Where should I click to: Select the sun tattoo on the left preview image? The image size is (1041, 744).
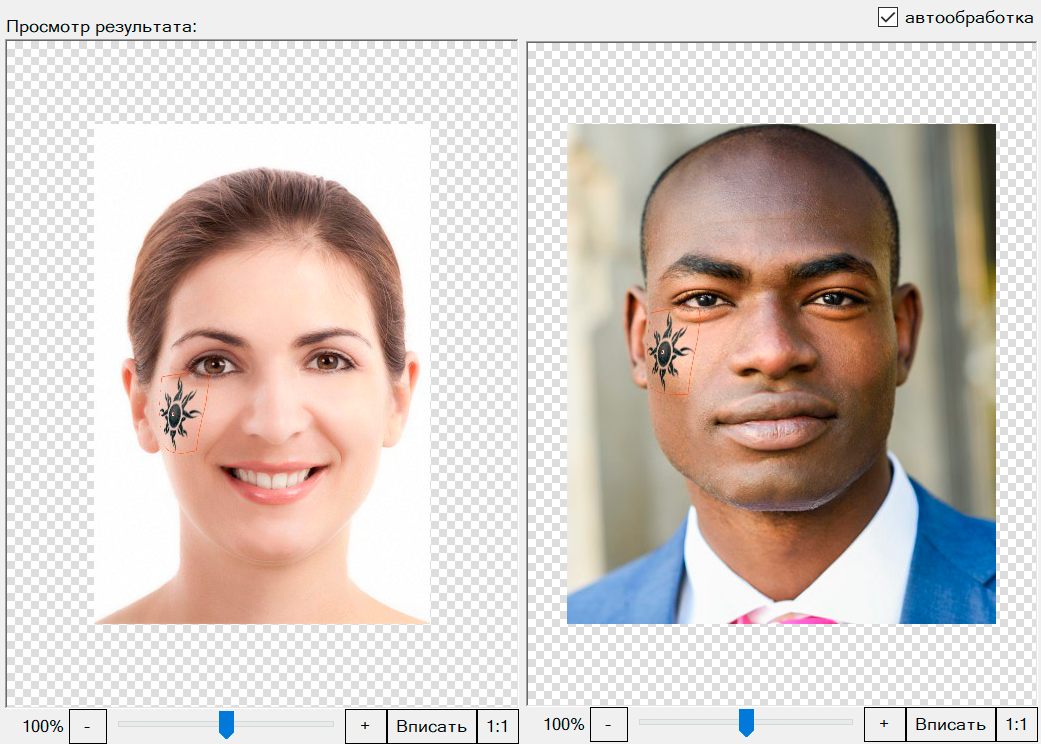(x=177, y=413)
